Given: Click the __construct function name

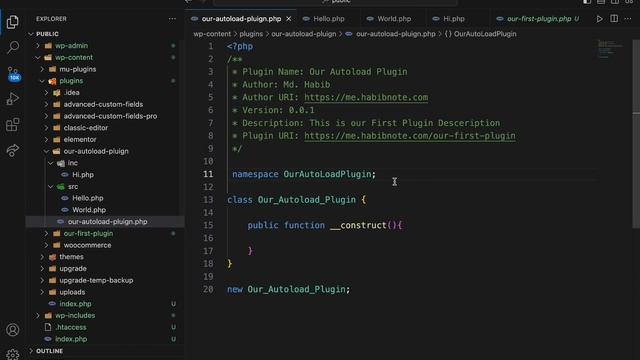Looking at the screenshot, I should 358,225.
